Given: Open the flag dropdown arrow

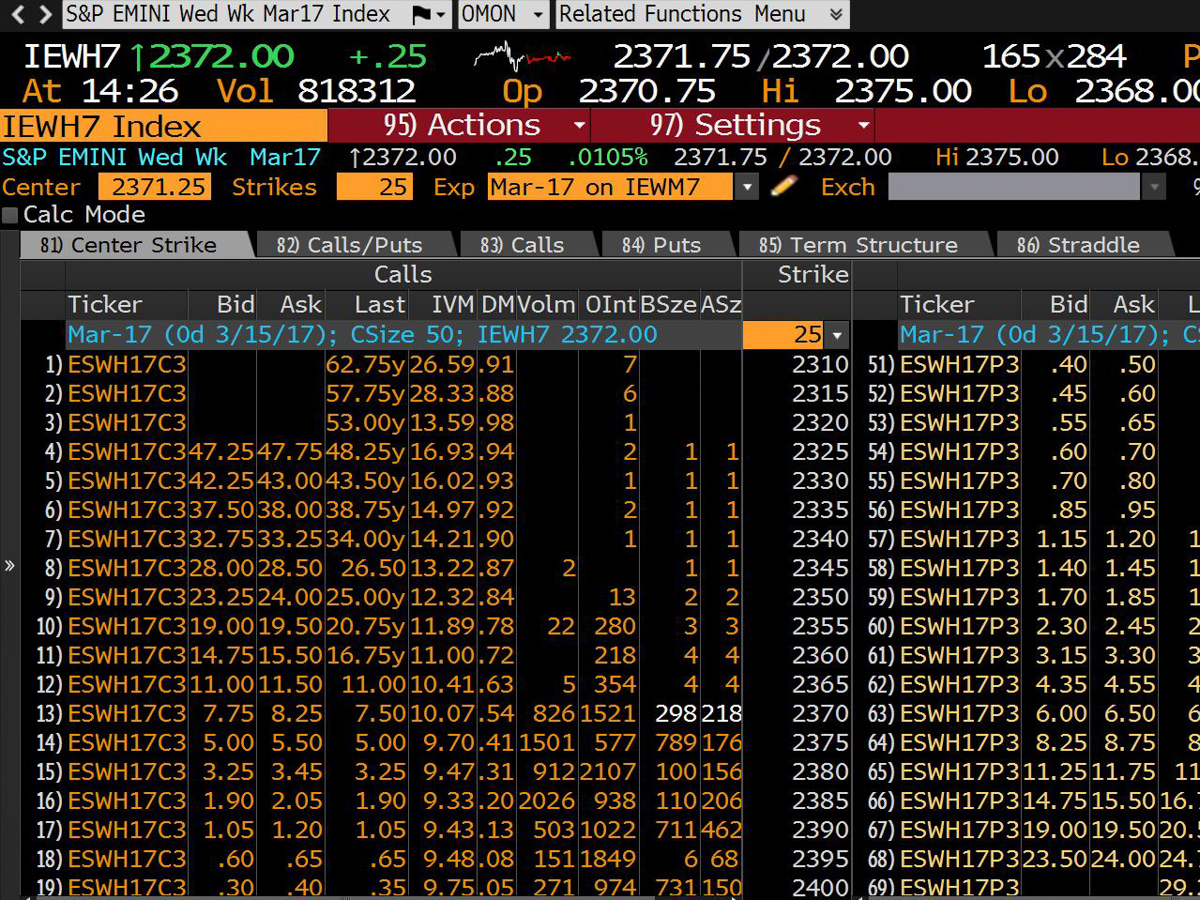Looking at the screenshot, I should click(442, 14).
